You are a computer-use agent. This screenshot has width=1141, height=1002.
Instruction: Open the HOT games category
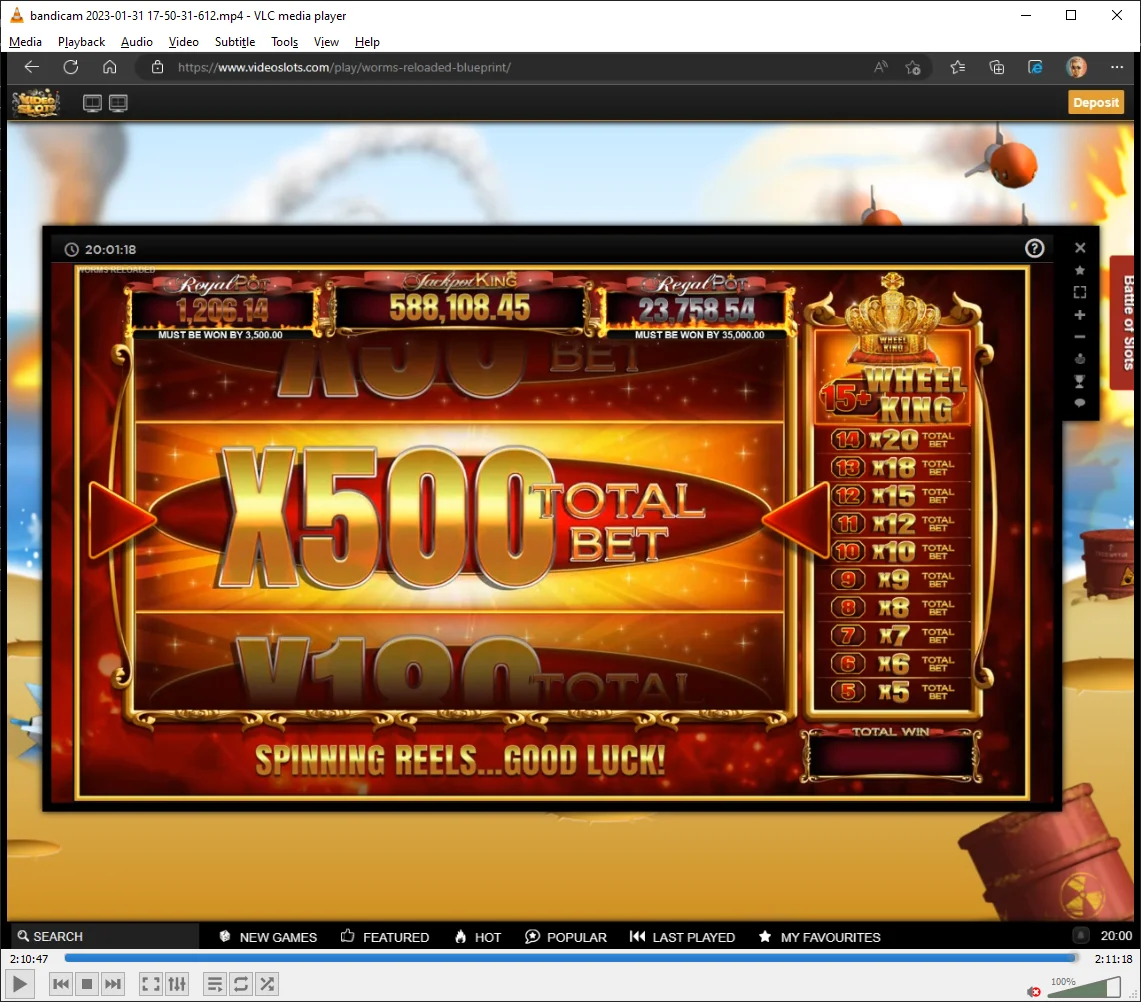pos(478,937)
